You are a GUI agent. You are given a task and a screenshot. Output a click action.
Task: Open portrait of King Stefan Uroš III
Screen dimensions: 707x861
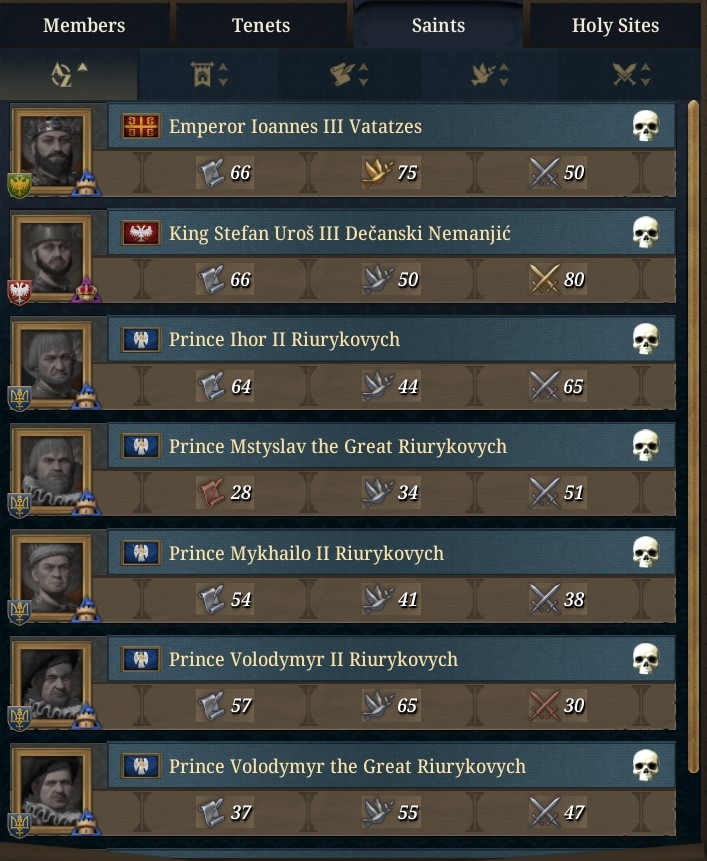pyautogui.click(x=52, y=258)
